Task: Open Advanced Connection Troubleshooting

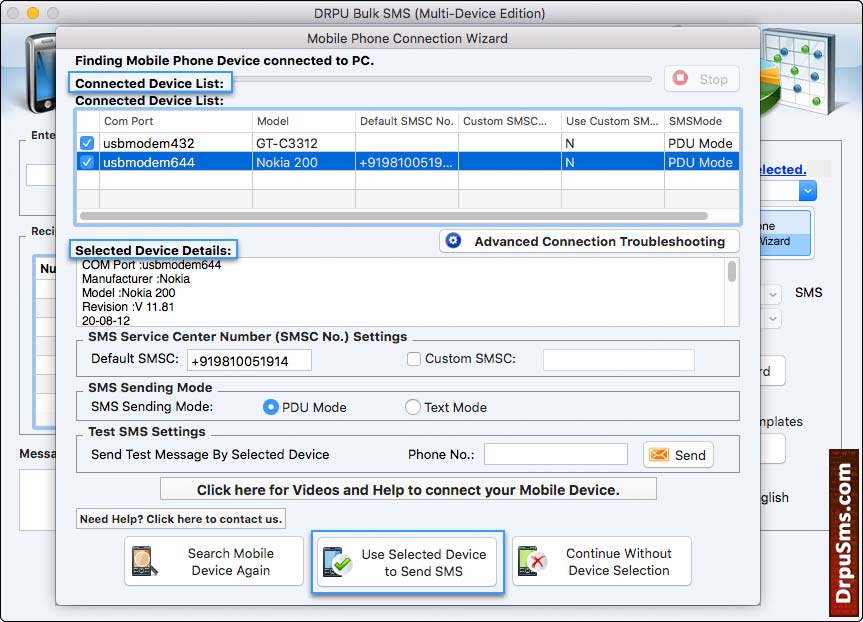Action: coord(589,241)
